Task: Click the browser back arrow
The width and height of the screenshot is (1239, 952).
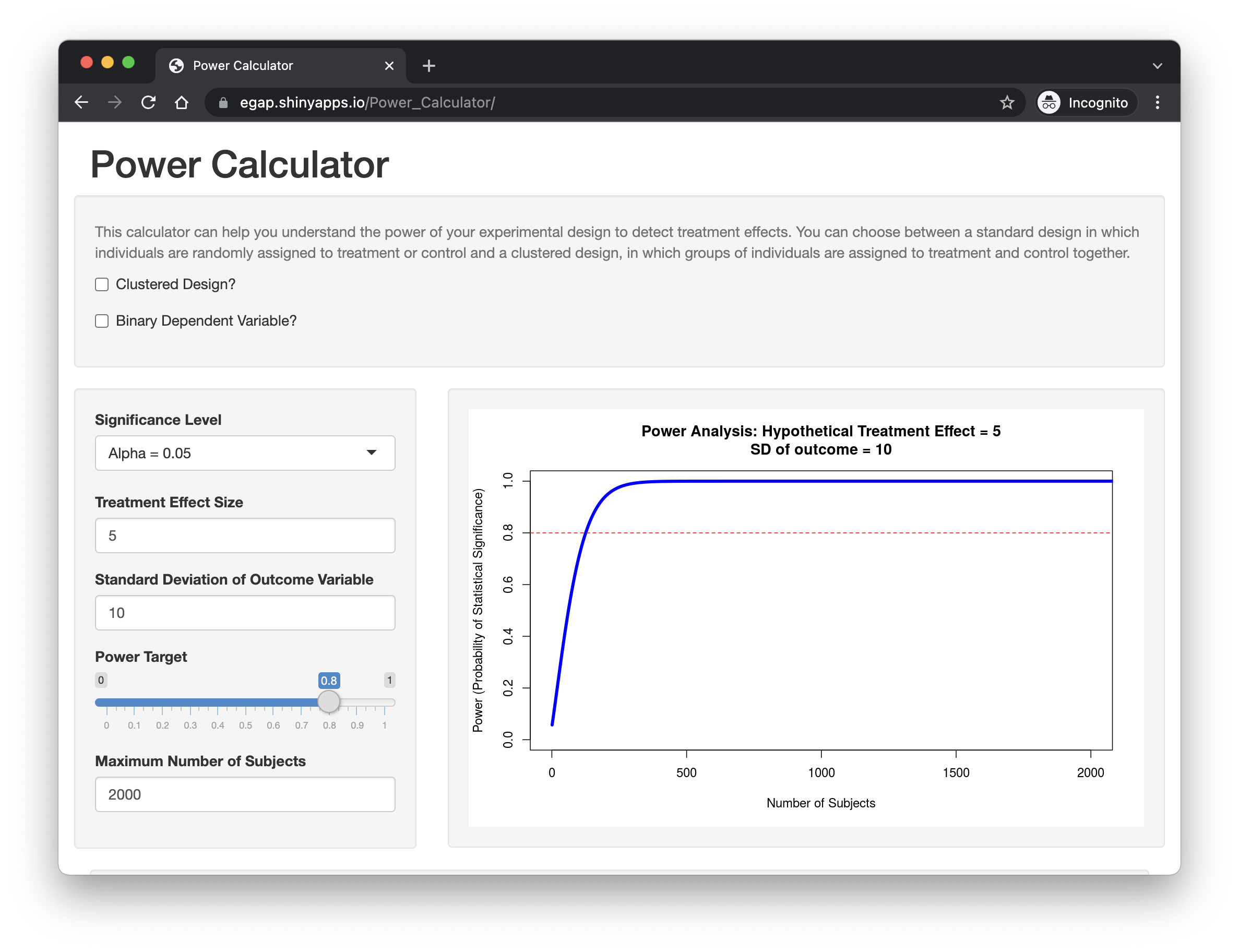Action: coord(81,103)
